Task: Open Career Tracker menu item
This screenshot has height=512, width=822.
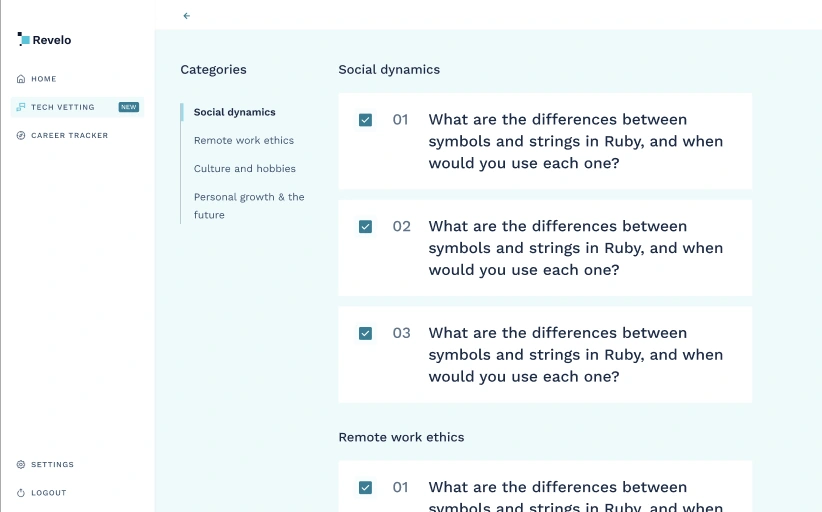Action: point(69,135)
